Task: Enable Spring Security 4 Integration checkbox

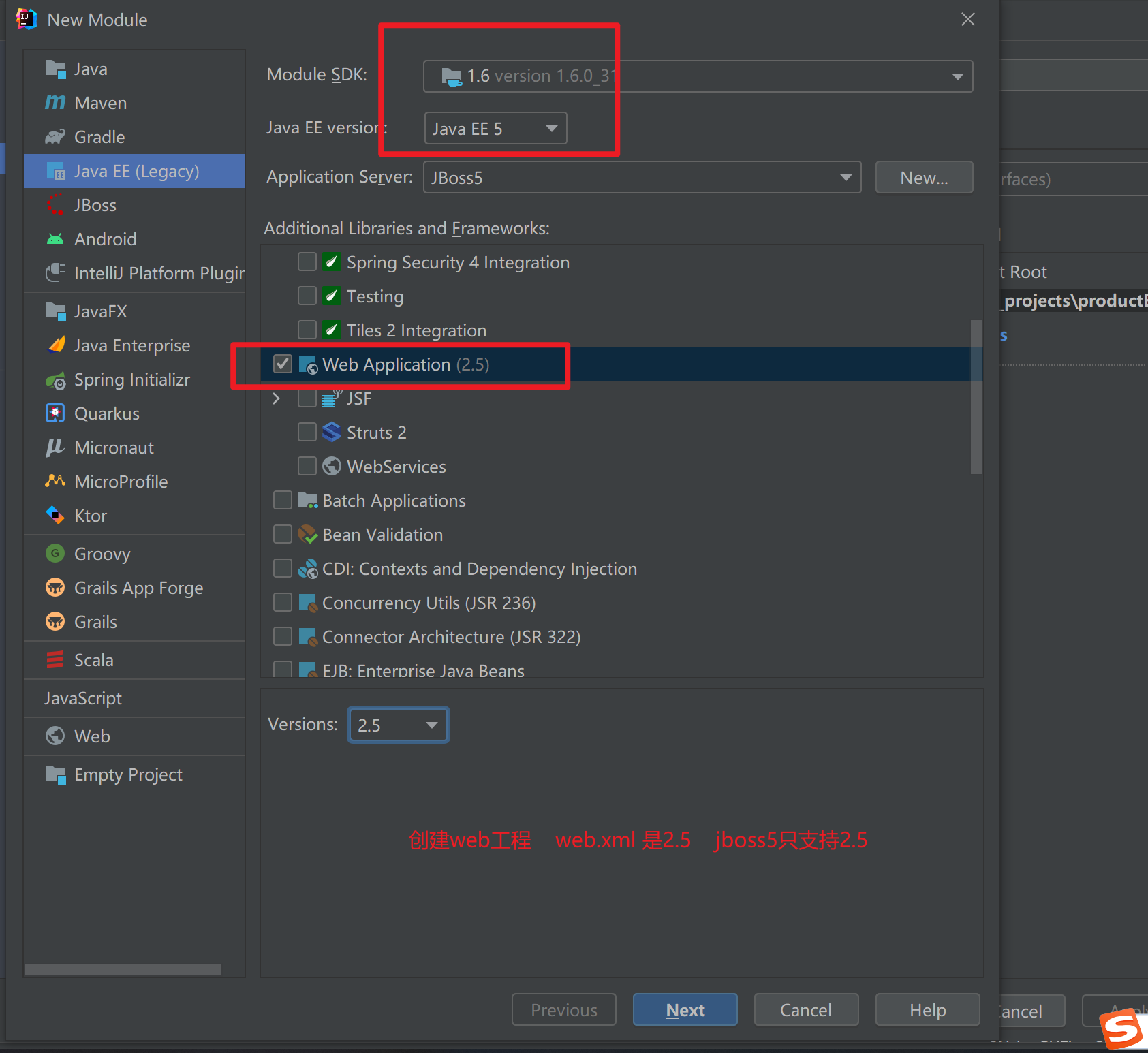Action: tap(307, 262)
